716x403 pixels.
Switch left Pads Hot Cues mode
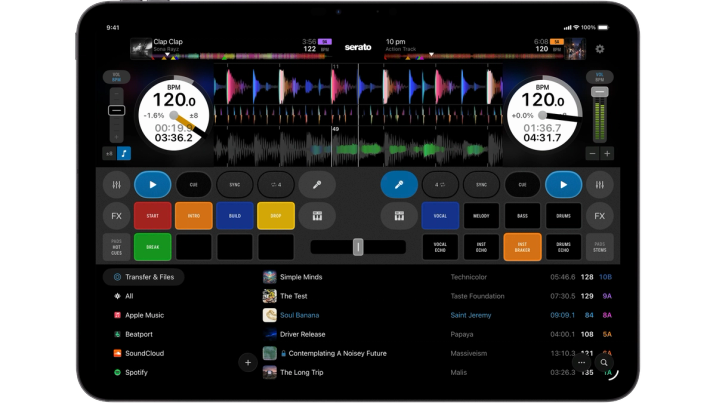pyautogui.click(x=116, y=247)
